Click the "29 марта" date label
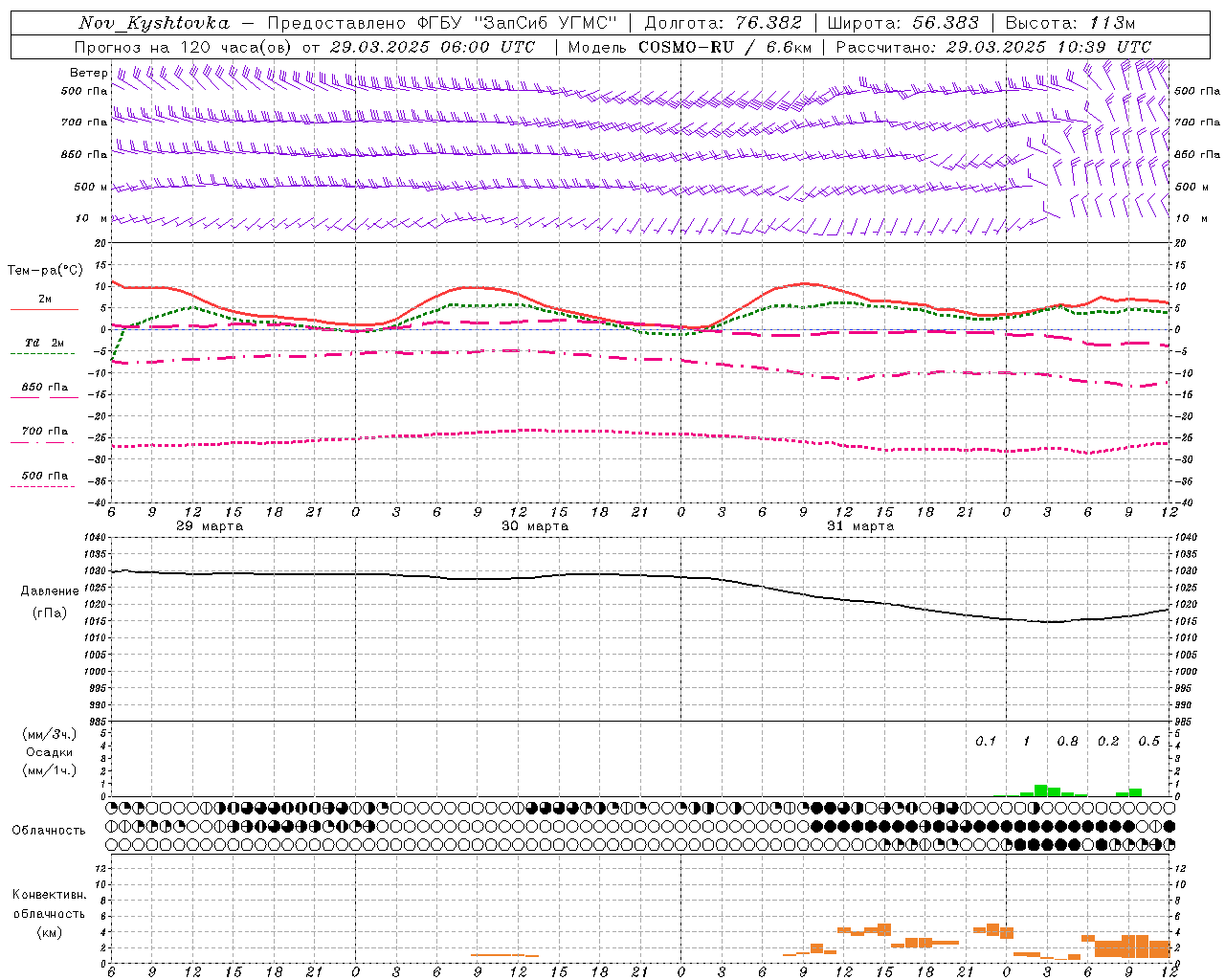 pos(210,525)
